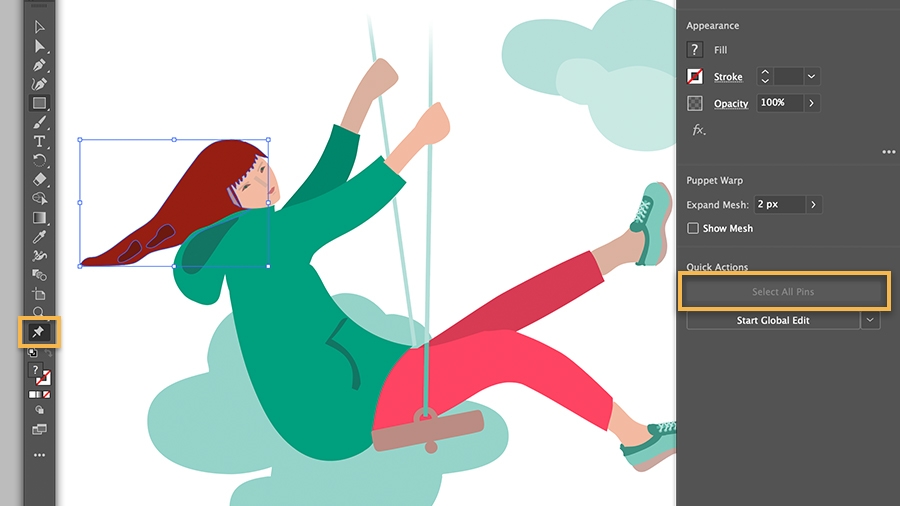
Task: Select the Eraser tool
Action: click(x=39, y=179)
